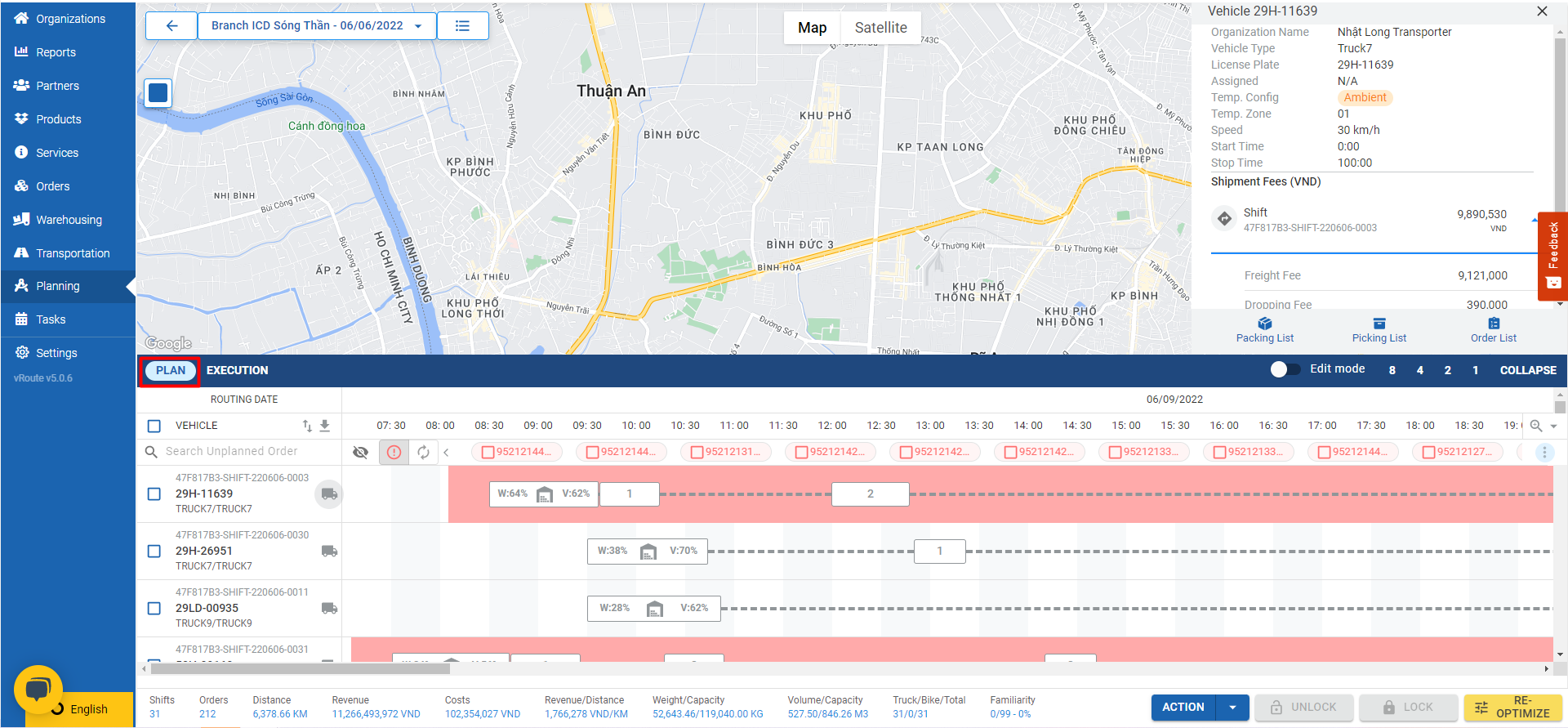Open the list view icon button
Image resolution: width=1568 pixels, height=728 pixels.
click(x=462, y=25)
